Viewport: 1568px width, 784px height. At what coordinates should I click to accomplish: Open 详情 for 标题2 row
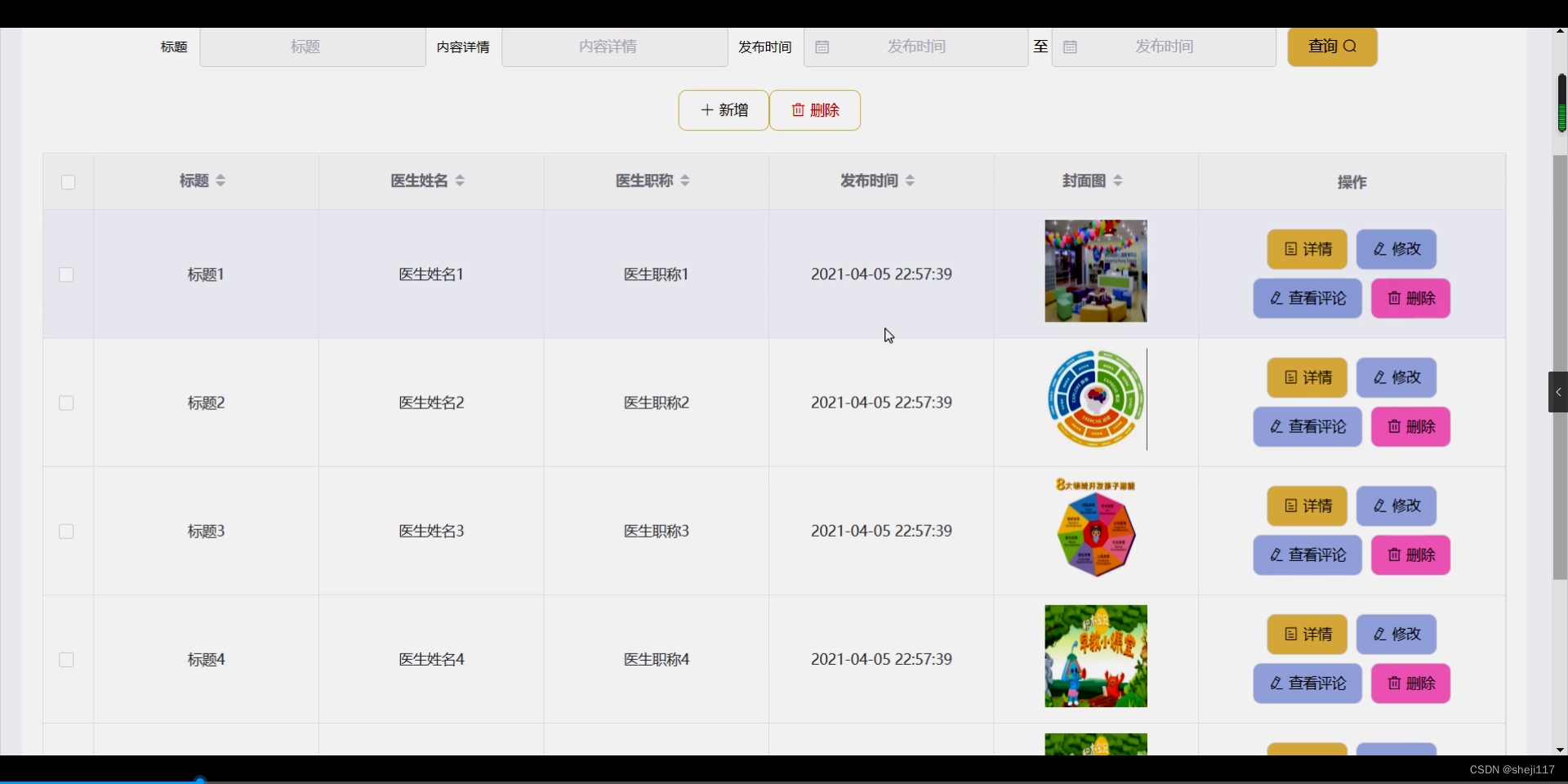point(1307,377)
